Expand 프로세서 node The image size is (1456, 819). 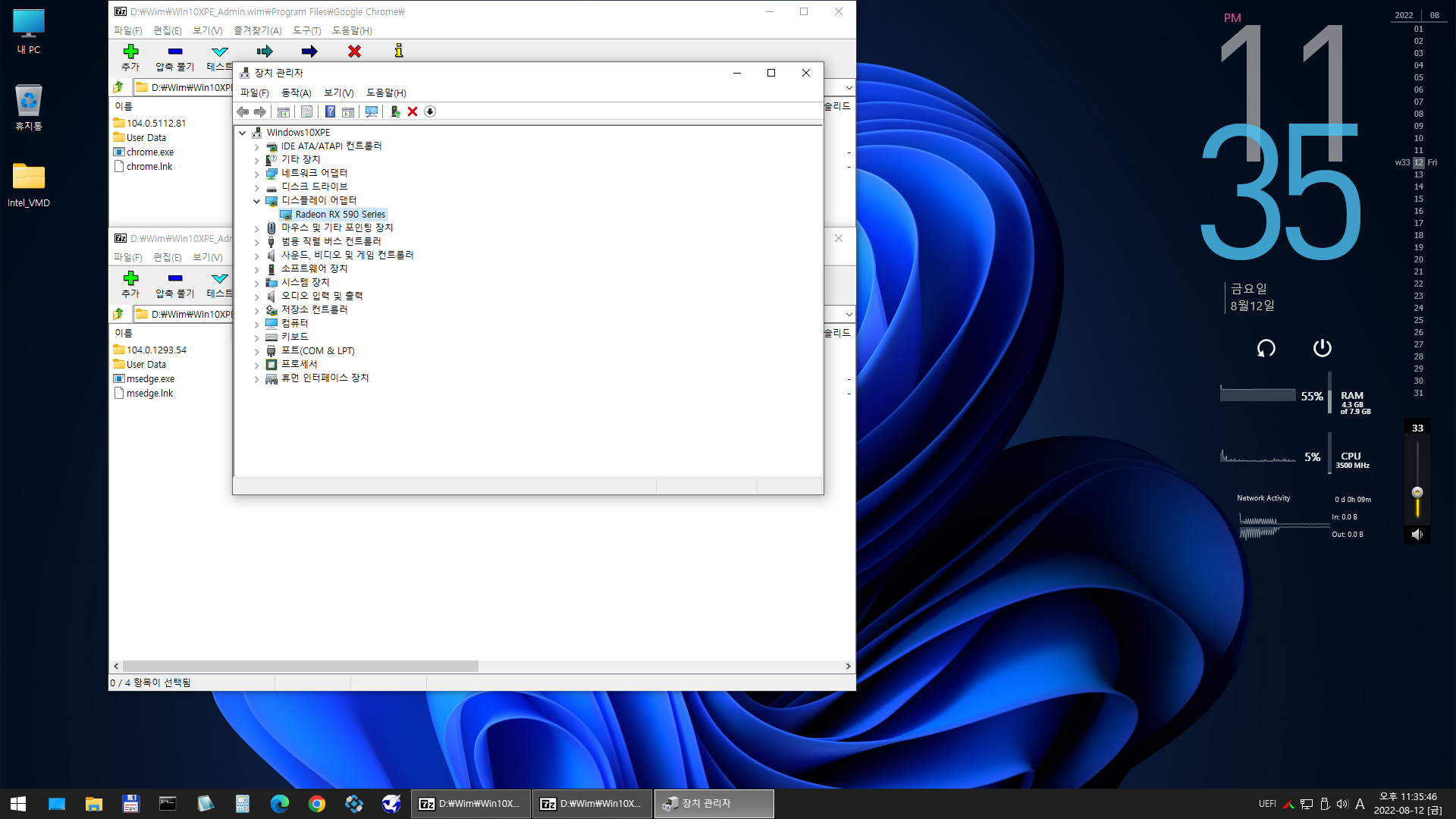click(x=256, y=365)
